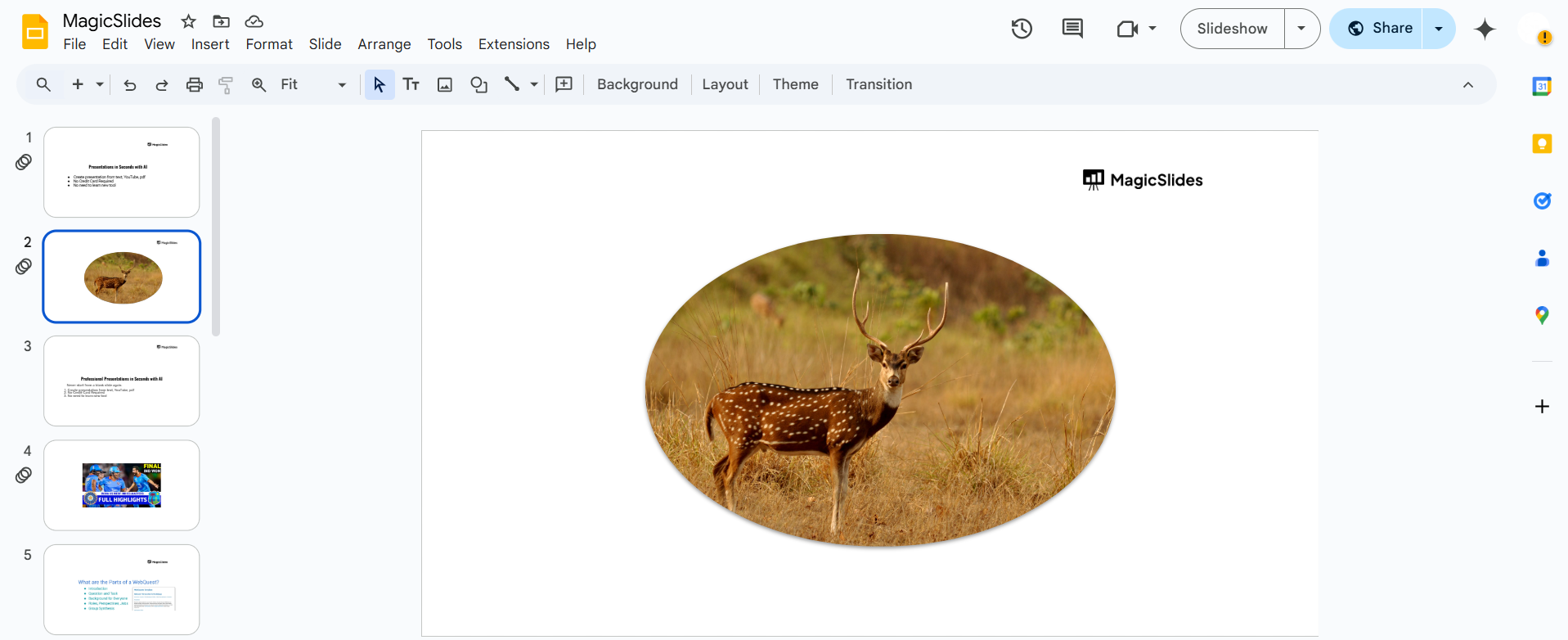Open the Theme panel
The height and width of the screenshot is (640, 1568).
click(x=796, y=84)
